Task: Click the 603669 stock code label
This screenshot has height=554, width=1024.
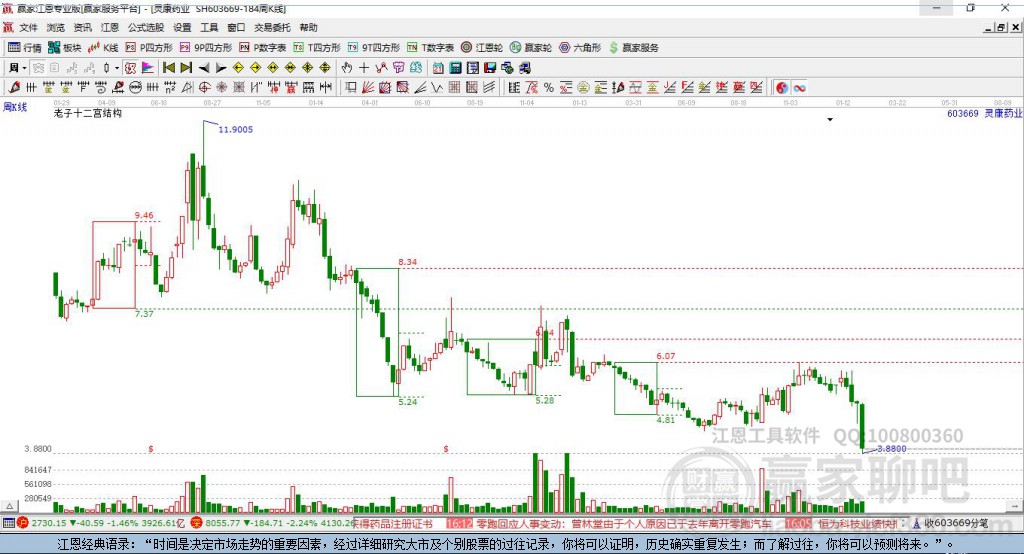Action: [963, 114]
